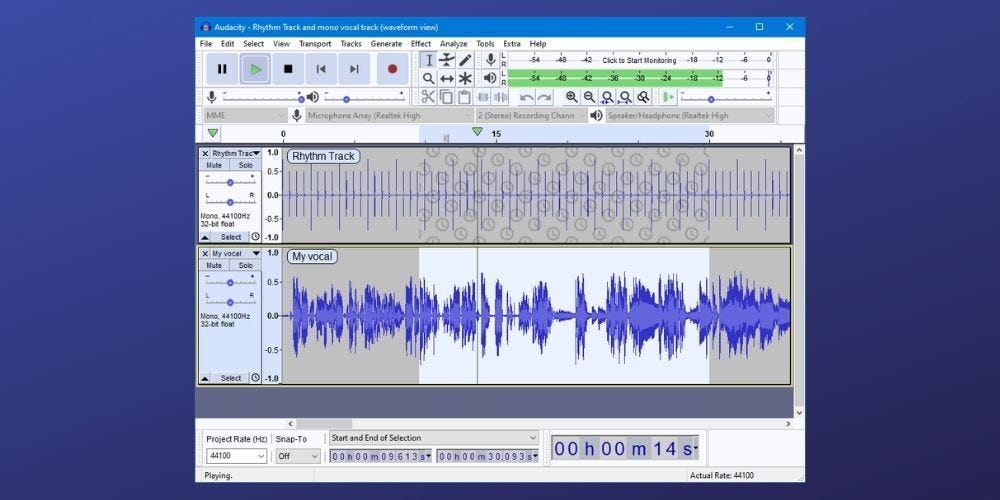1000x500 pixels.
Task: Click Select button on Rhythm Track panel
Action: click(x=230, y=237)
